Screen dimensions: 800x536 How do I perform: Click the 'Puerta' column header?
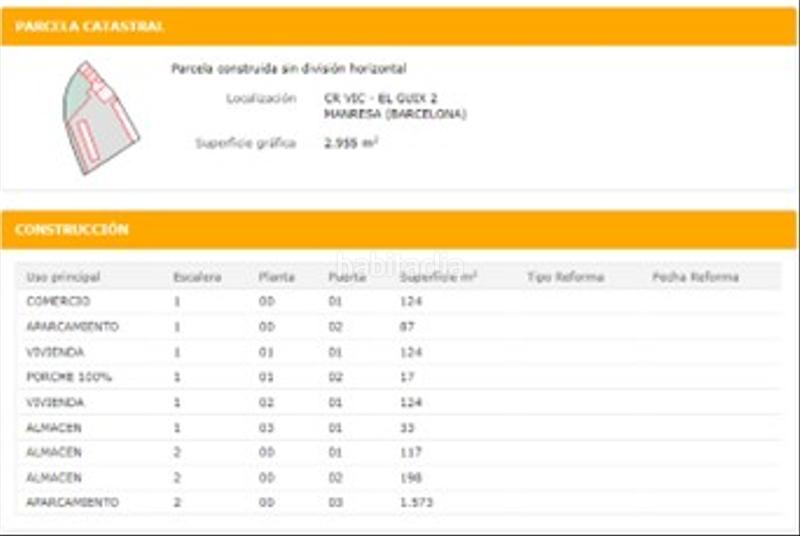pos(346,277)
